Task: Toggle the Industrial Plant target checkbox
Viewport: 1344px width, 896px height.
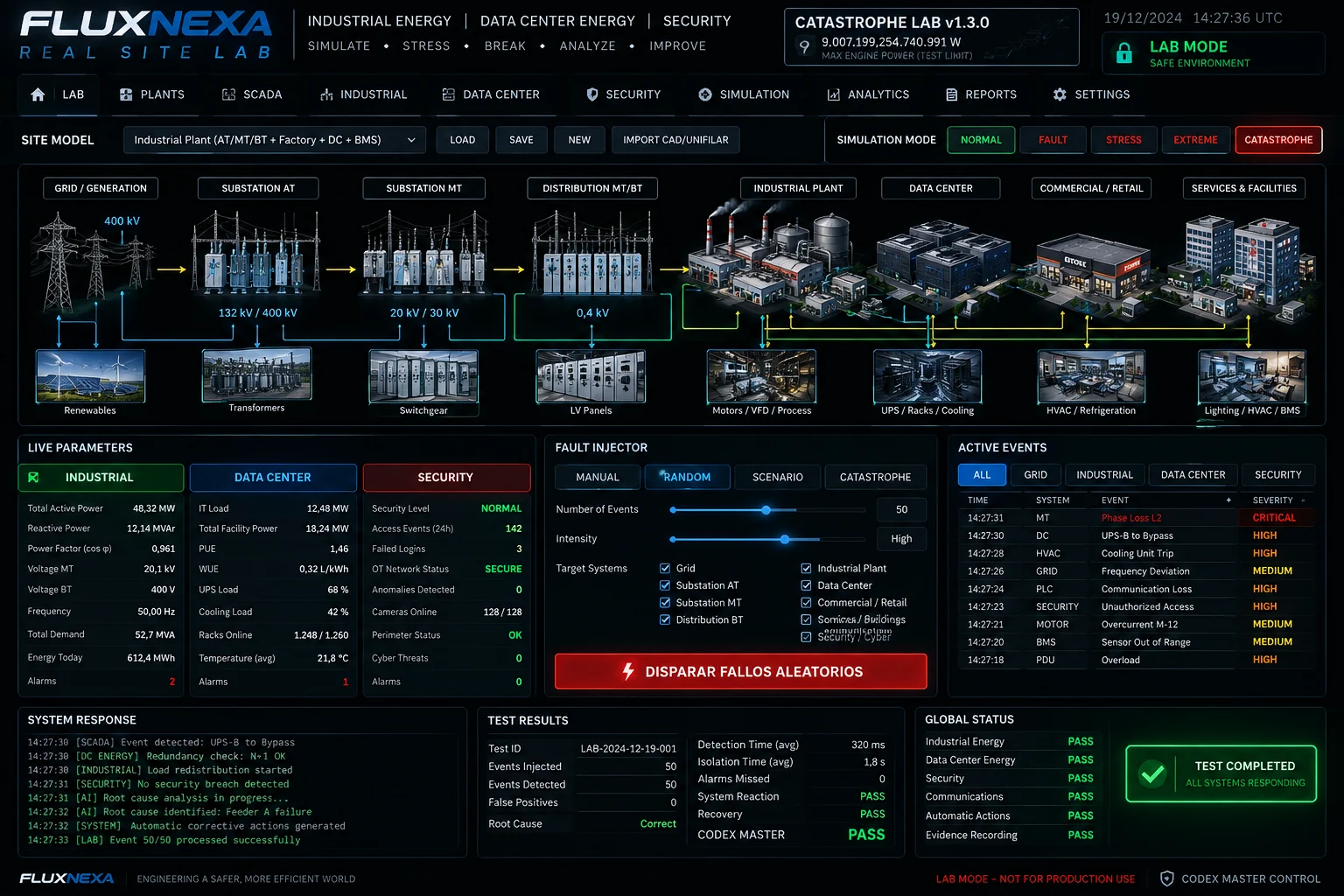Action: point(806,568)
